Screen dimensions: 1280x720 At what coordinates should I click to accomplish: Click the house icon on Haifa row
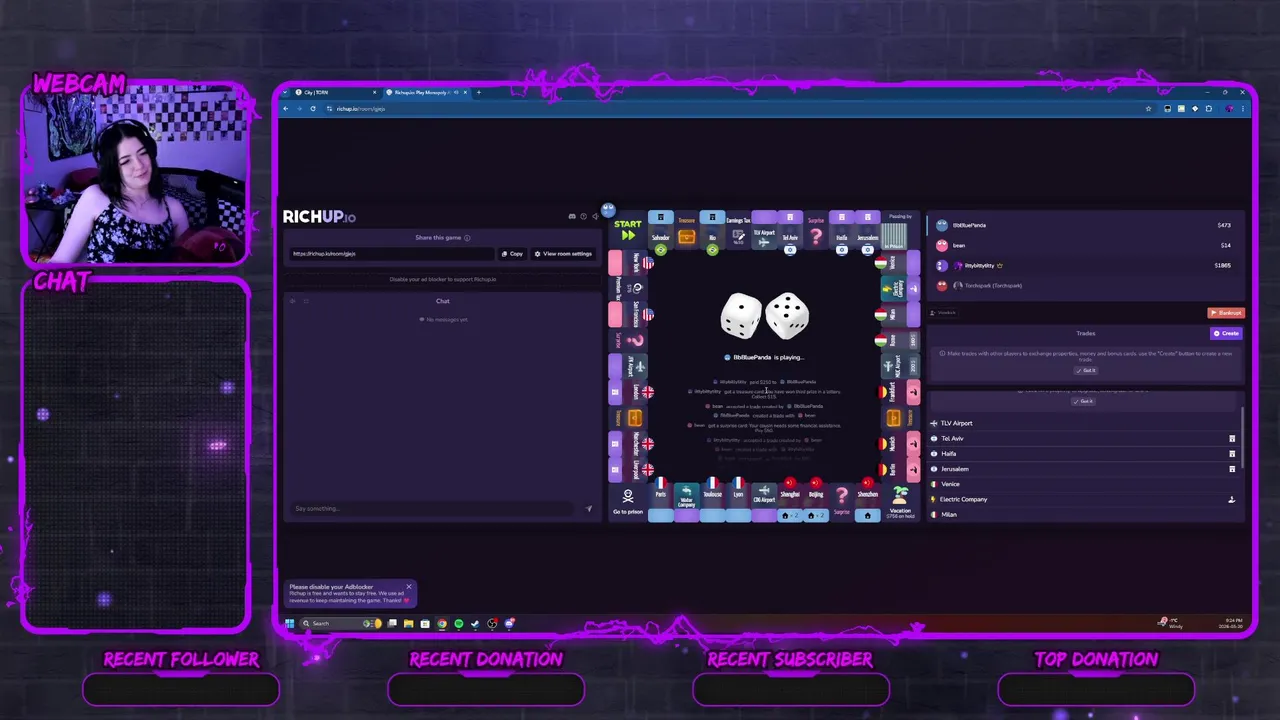click(x=1232, y=453)
